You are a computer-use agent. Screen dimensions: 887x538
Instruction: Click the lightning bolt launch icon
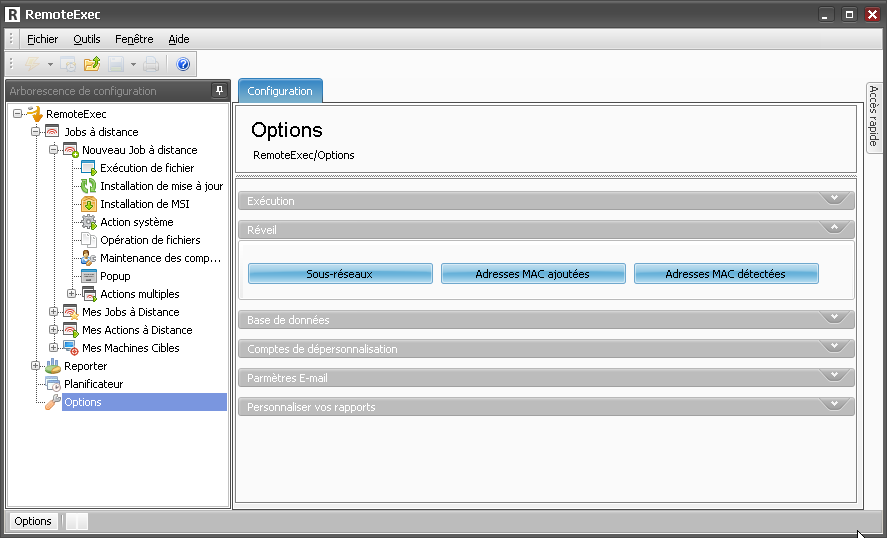(32, 64)
